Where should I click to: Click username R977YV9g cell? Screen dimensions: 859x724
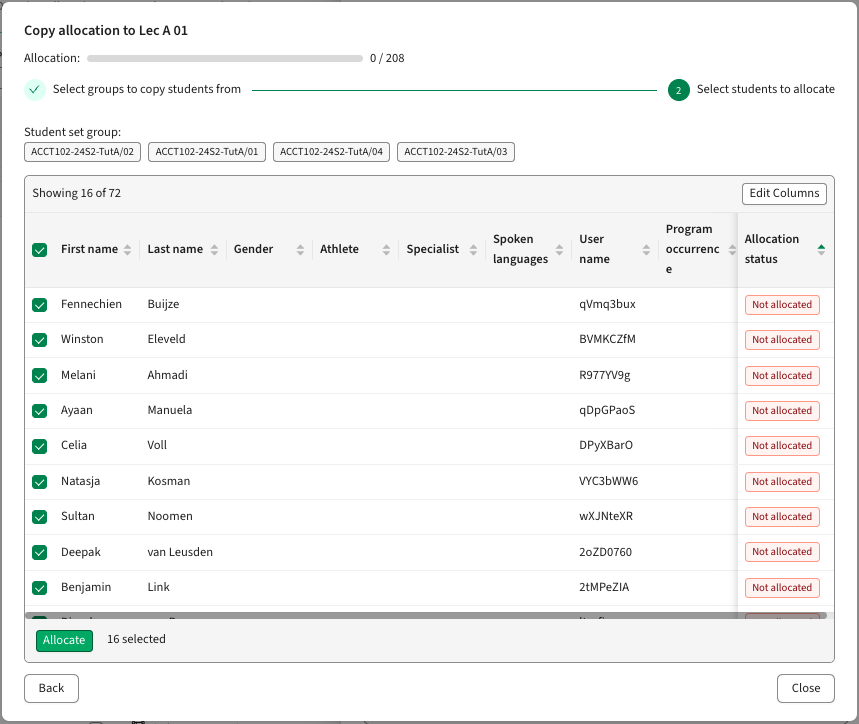604,376
